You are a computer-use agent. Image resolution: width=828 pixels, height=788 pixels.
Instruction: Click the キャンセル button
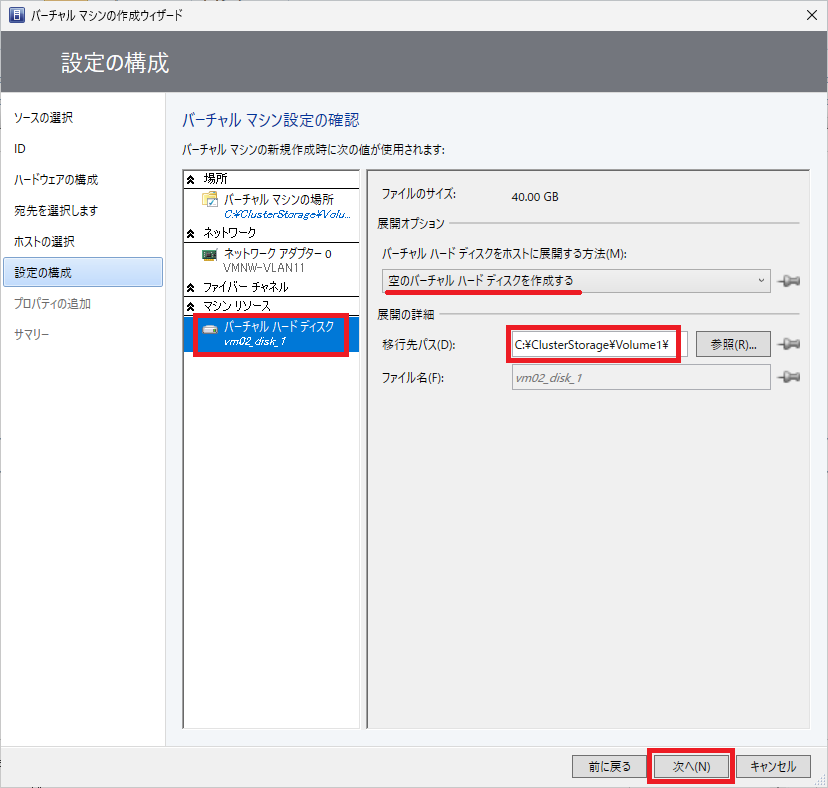pyautogui.click(x=773, y=766)
